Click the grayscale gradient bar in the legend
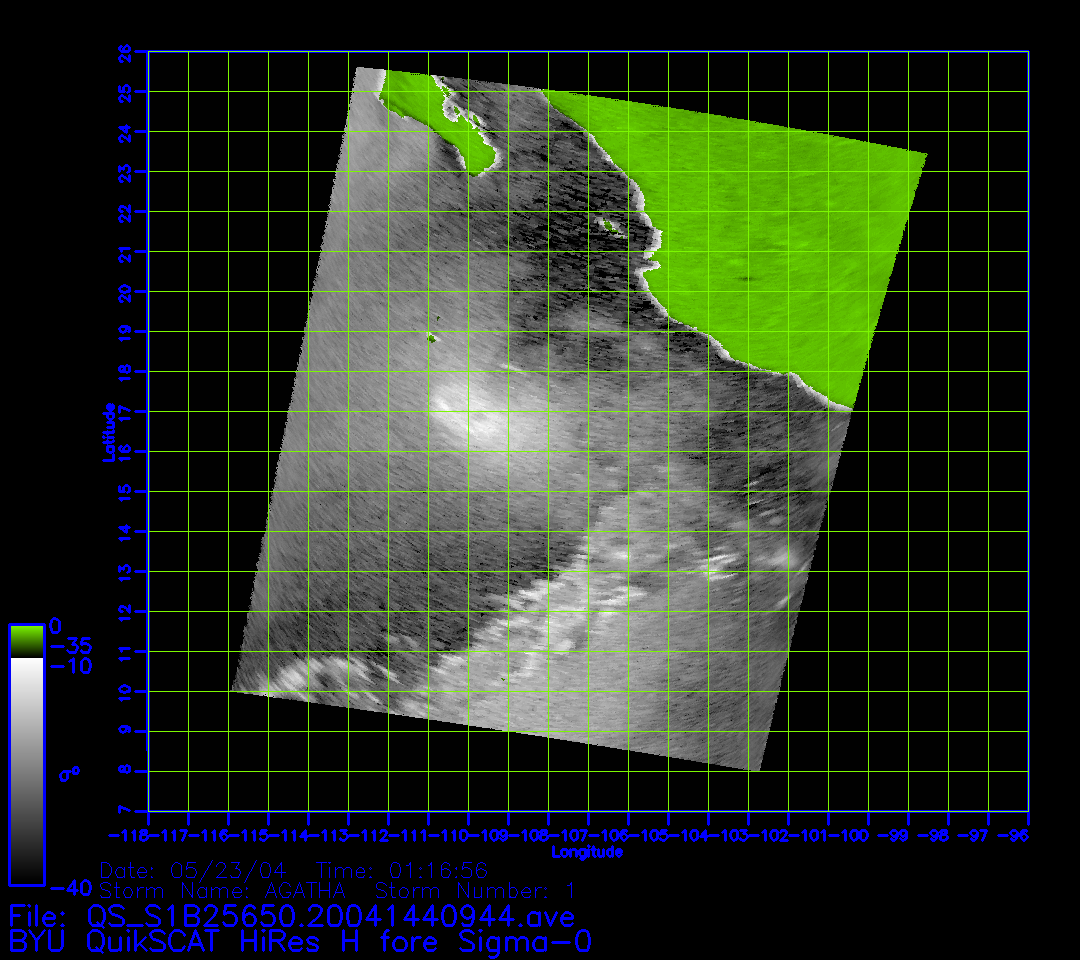The width and height of the screenshot is (1080, 960). pos(26,770)
